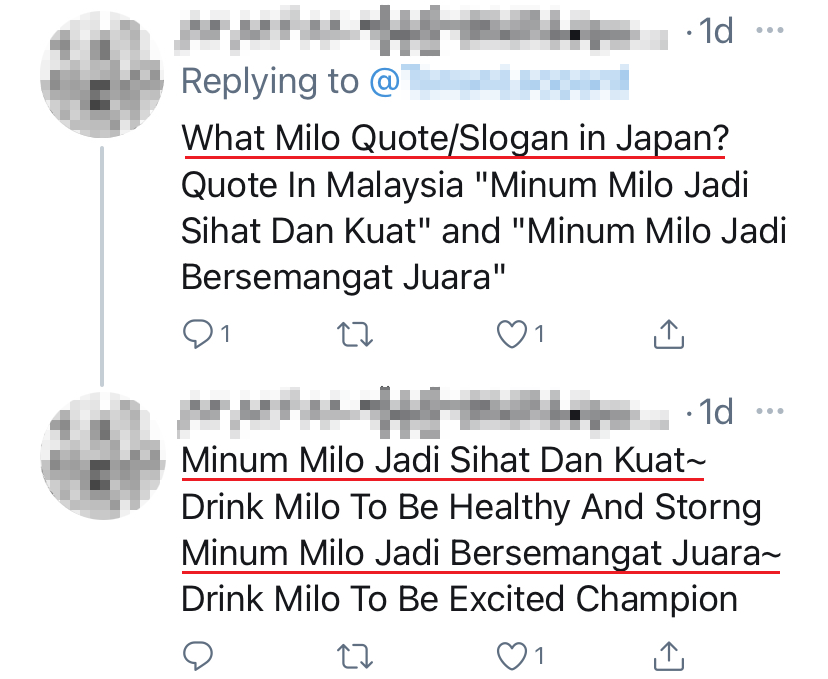Like the first tweet asking about Japan

tap(512, 335)
